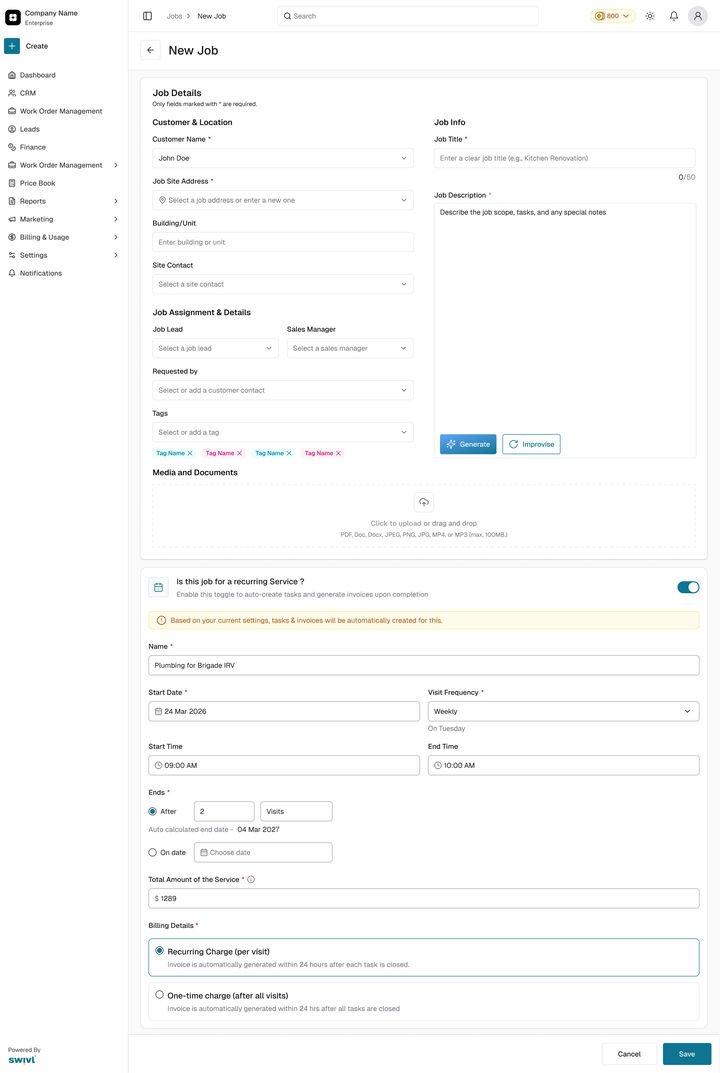Click the Job Title input field
This screenshot has width=720, height=1073.
[x=564, y=158]
